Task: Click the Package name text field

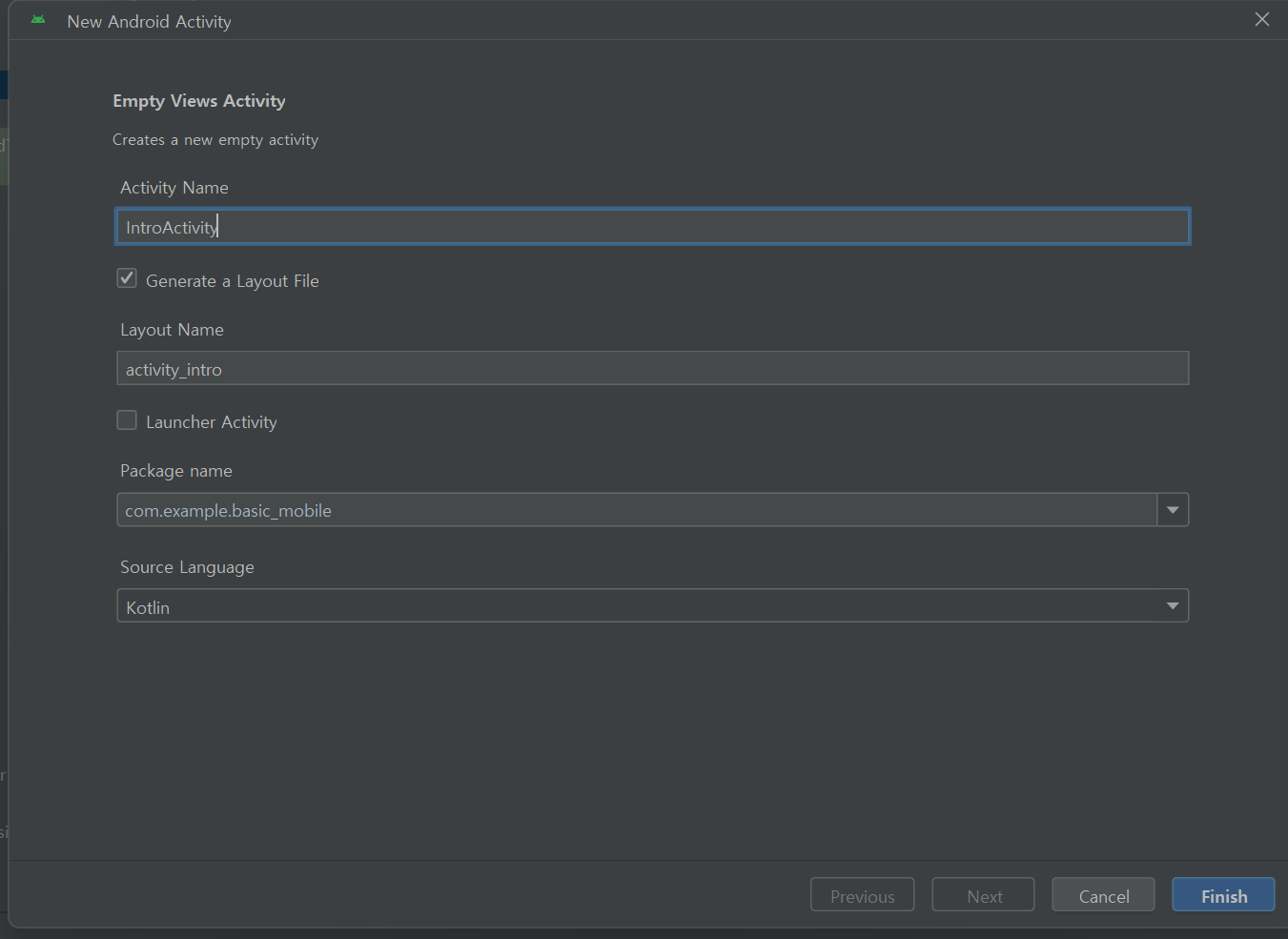Action: click(x=637, y=510)
